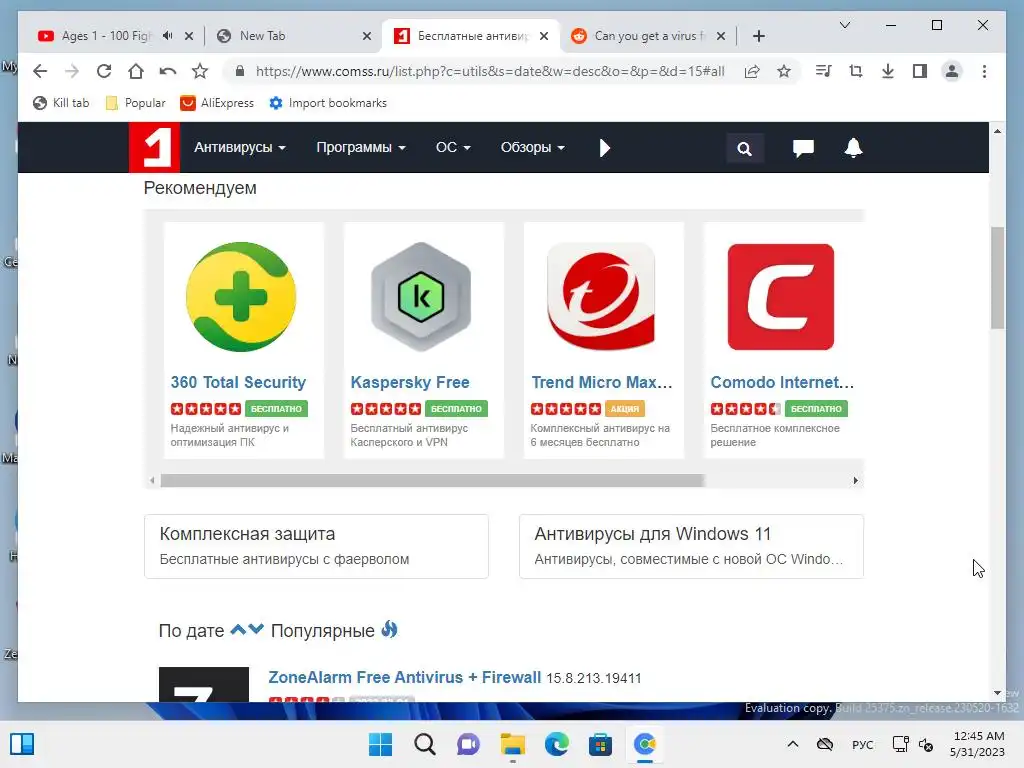Close the Can you get a virus tab
The width and height of the screenshot is (1024, 768).
[x=721, y=36]
